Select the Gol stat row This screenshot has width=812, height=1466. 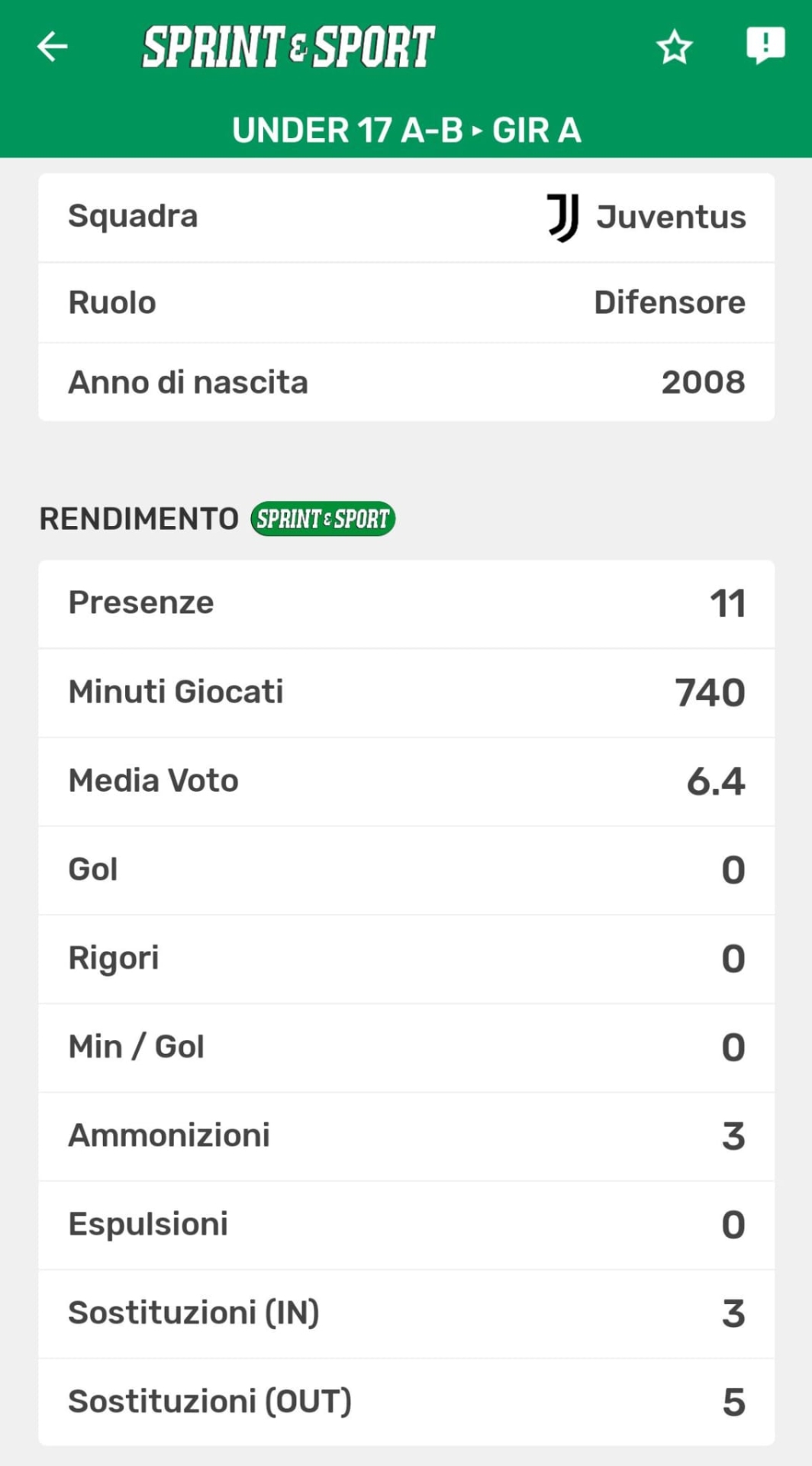406,870
